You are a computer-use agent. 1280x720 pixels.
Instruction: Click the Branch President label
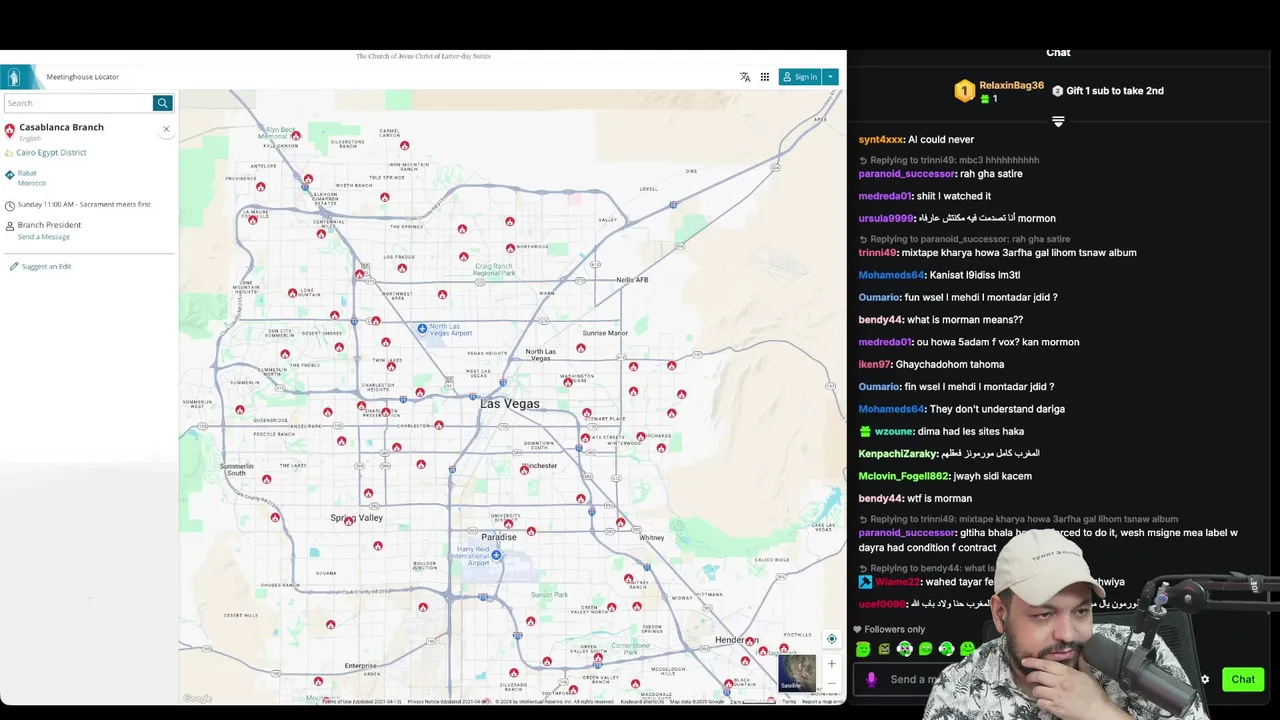pyautogui.click(x=49, y=225)
